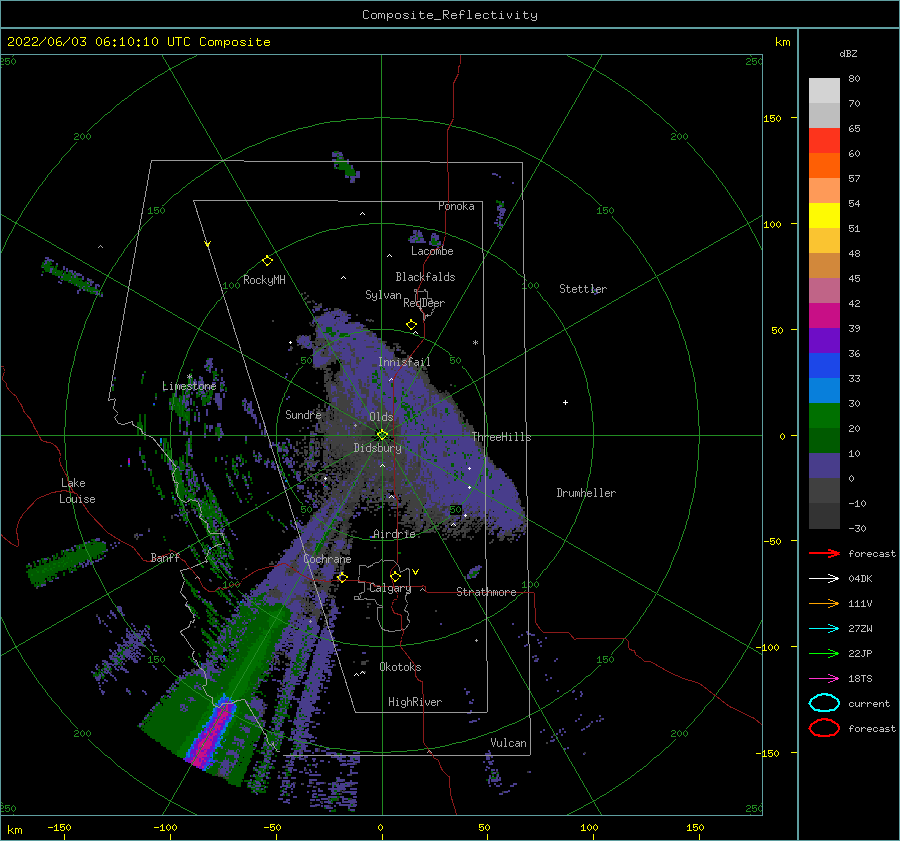Click the dBZ scale heading
Image resolution: width=900 pixels, height=841 pixels.
pyautogui.click(x=848, y=53)
